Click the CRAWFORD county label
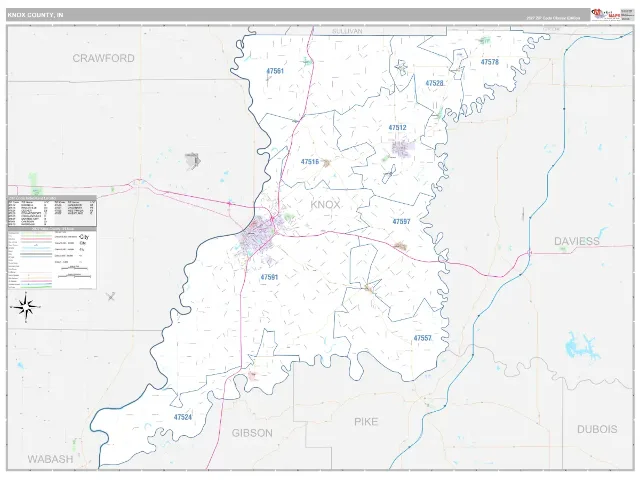640x480 pixels. tap(103, 58)
